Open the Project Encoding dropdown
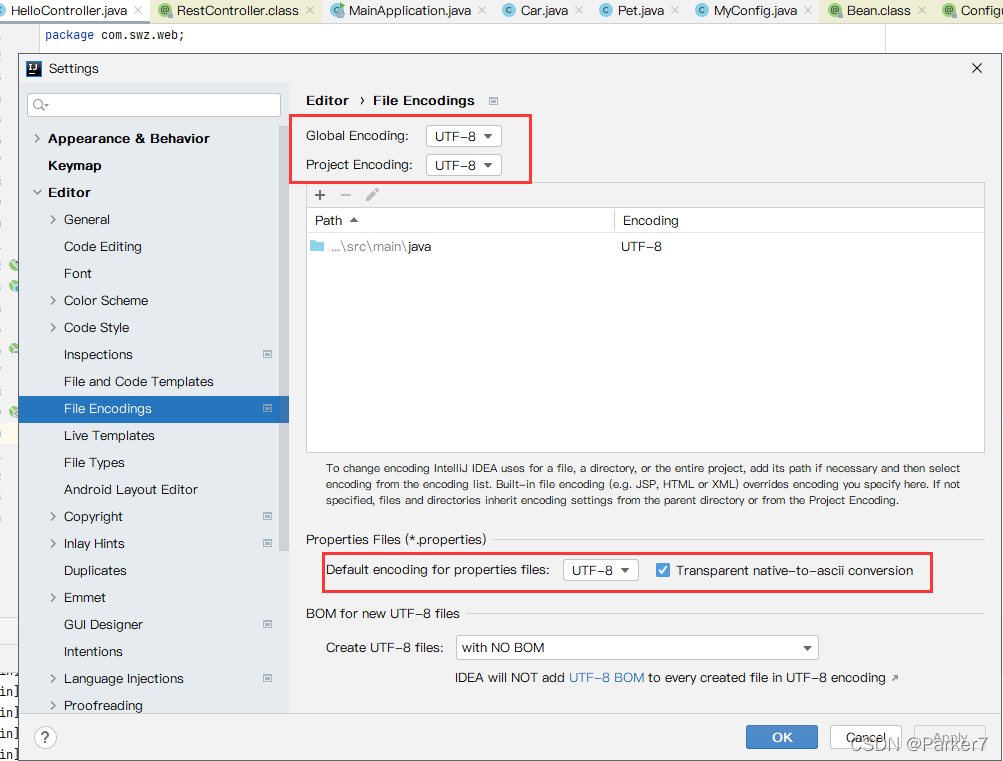 [464, 165]
